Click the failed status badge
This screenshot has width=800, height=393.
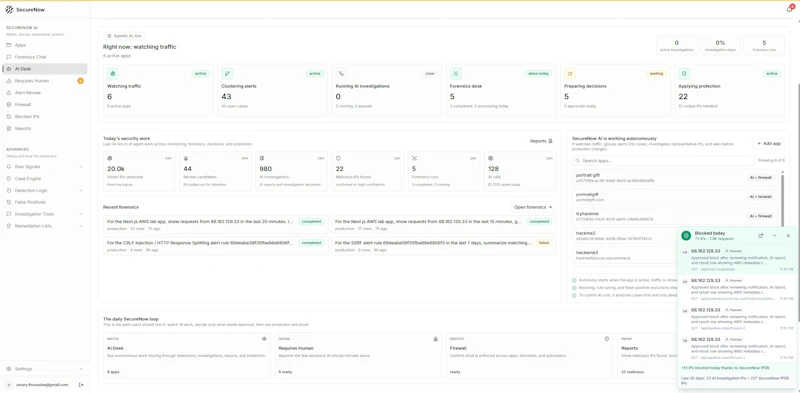[544, 243]
